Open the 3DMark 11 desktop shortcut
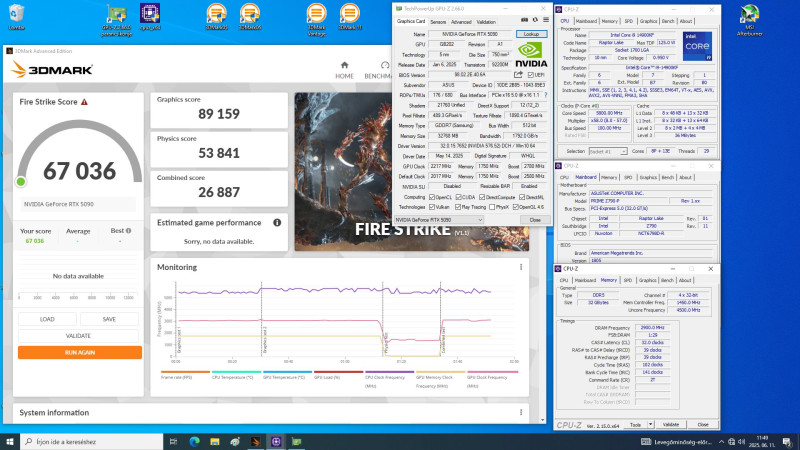Screen dimensions: 800x450 349,16
